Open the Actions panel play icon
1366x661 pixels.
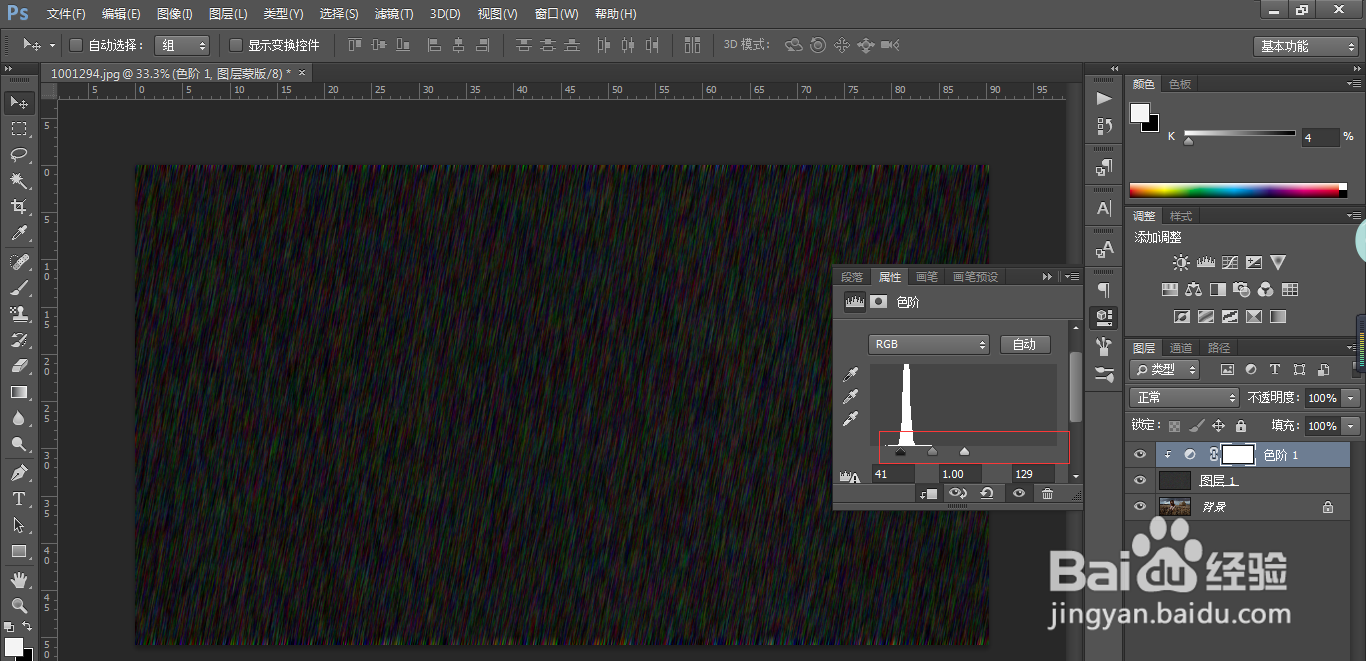pyautogui.click(x=1104, y=98)
